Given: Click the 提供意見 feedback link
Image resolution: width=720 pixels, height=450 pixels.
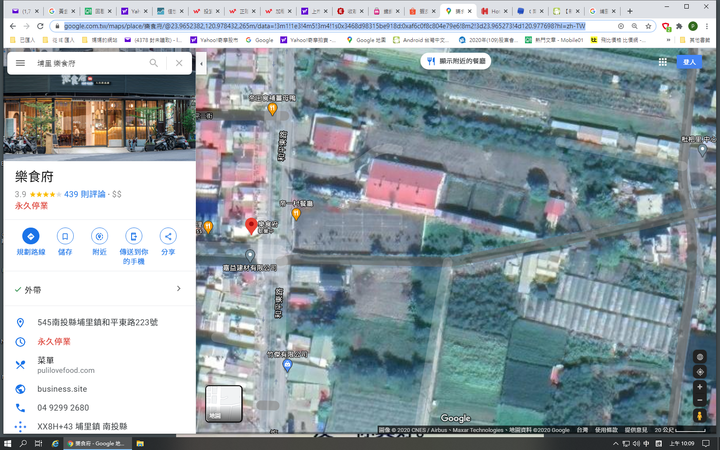Looking at the screenshot, I should [x=636, y=430].
